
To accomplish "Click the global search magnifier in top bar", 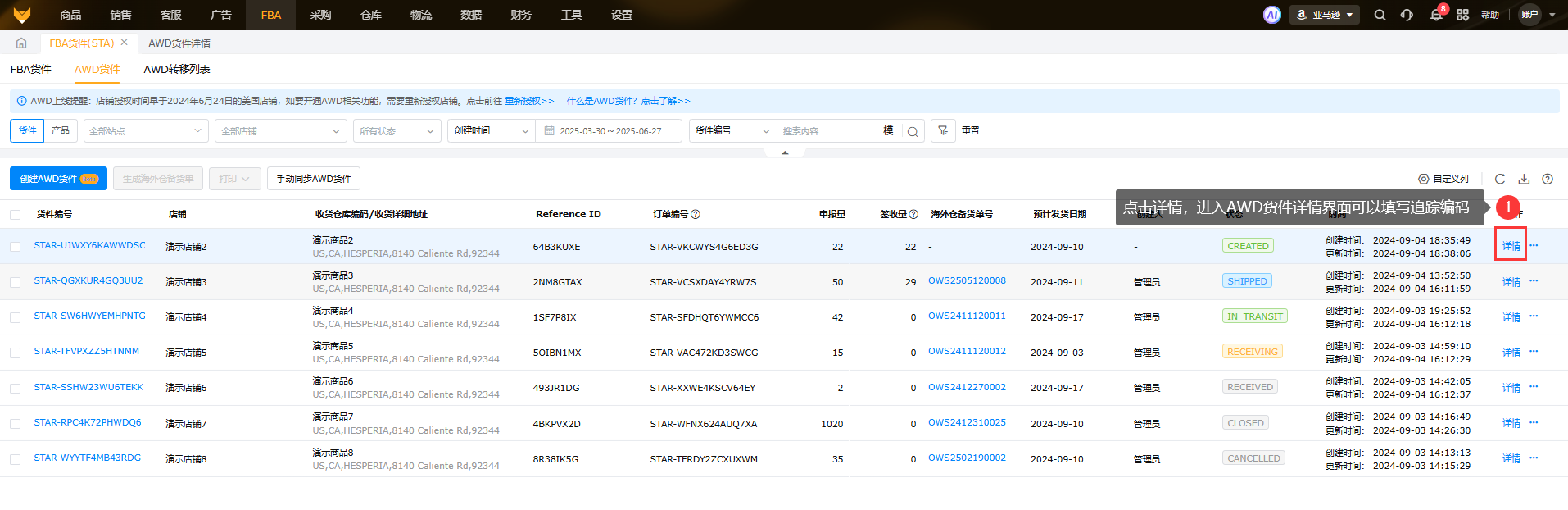I will click(1380, 15).
